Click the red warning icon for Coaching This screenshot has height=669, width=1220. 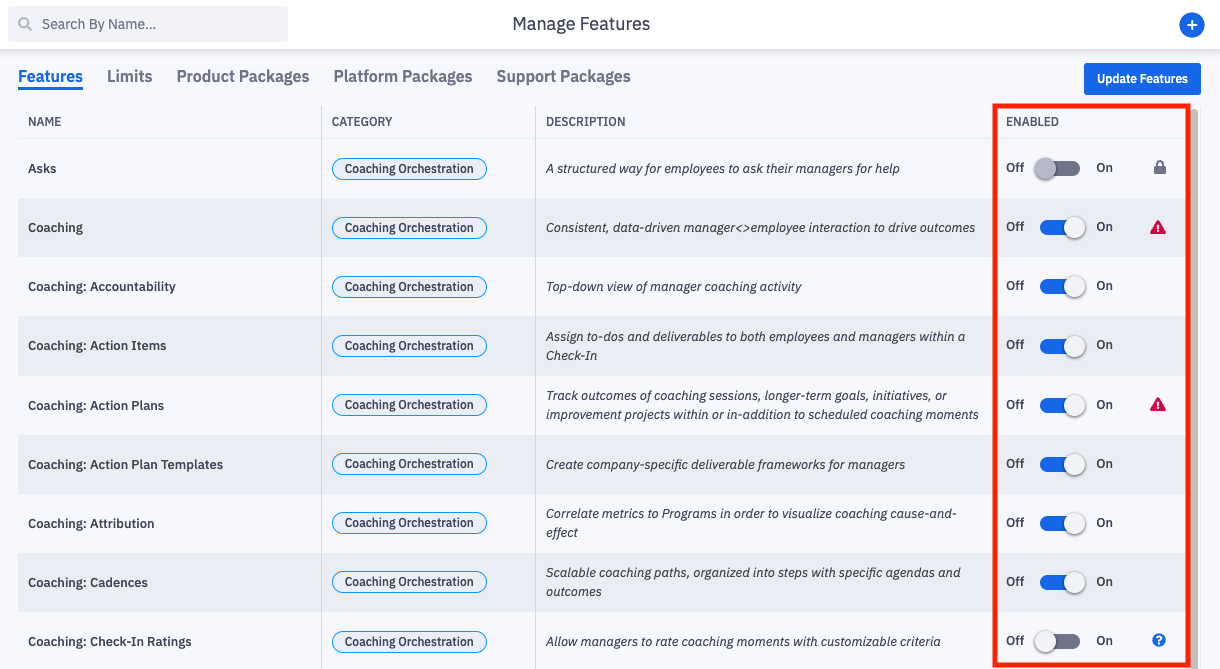tap(1158, 227)
